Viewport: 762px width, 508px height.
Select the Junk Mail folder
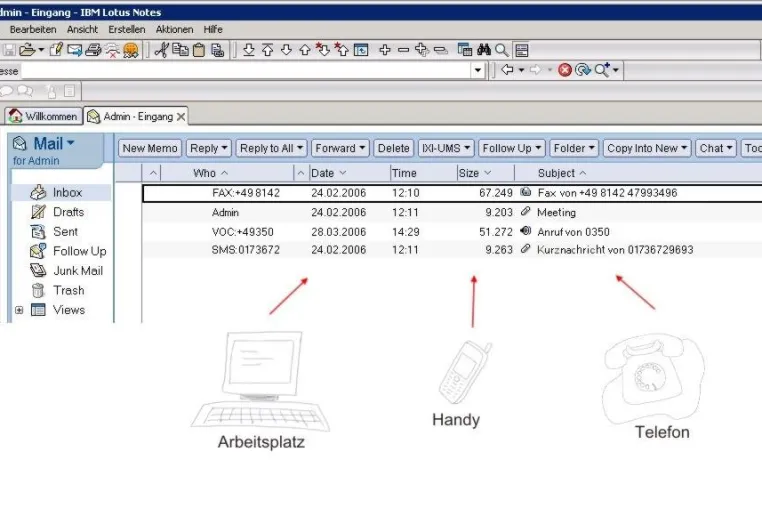(78, 270)
